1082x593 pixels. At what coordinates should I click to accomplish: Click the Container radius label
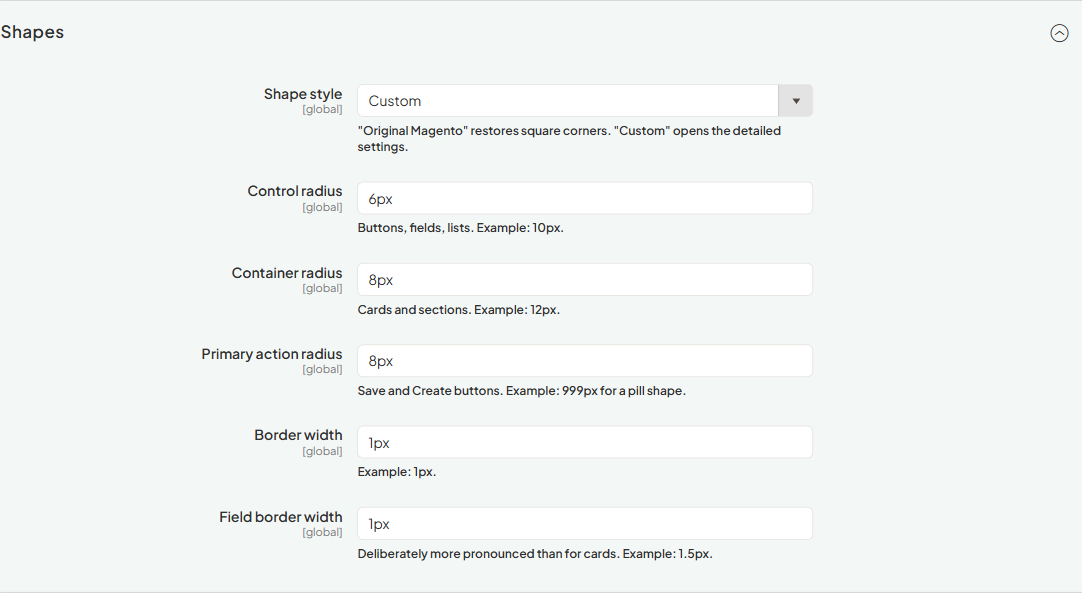click(x=287, y=273)
